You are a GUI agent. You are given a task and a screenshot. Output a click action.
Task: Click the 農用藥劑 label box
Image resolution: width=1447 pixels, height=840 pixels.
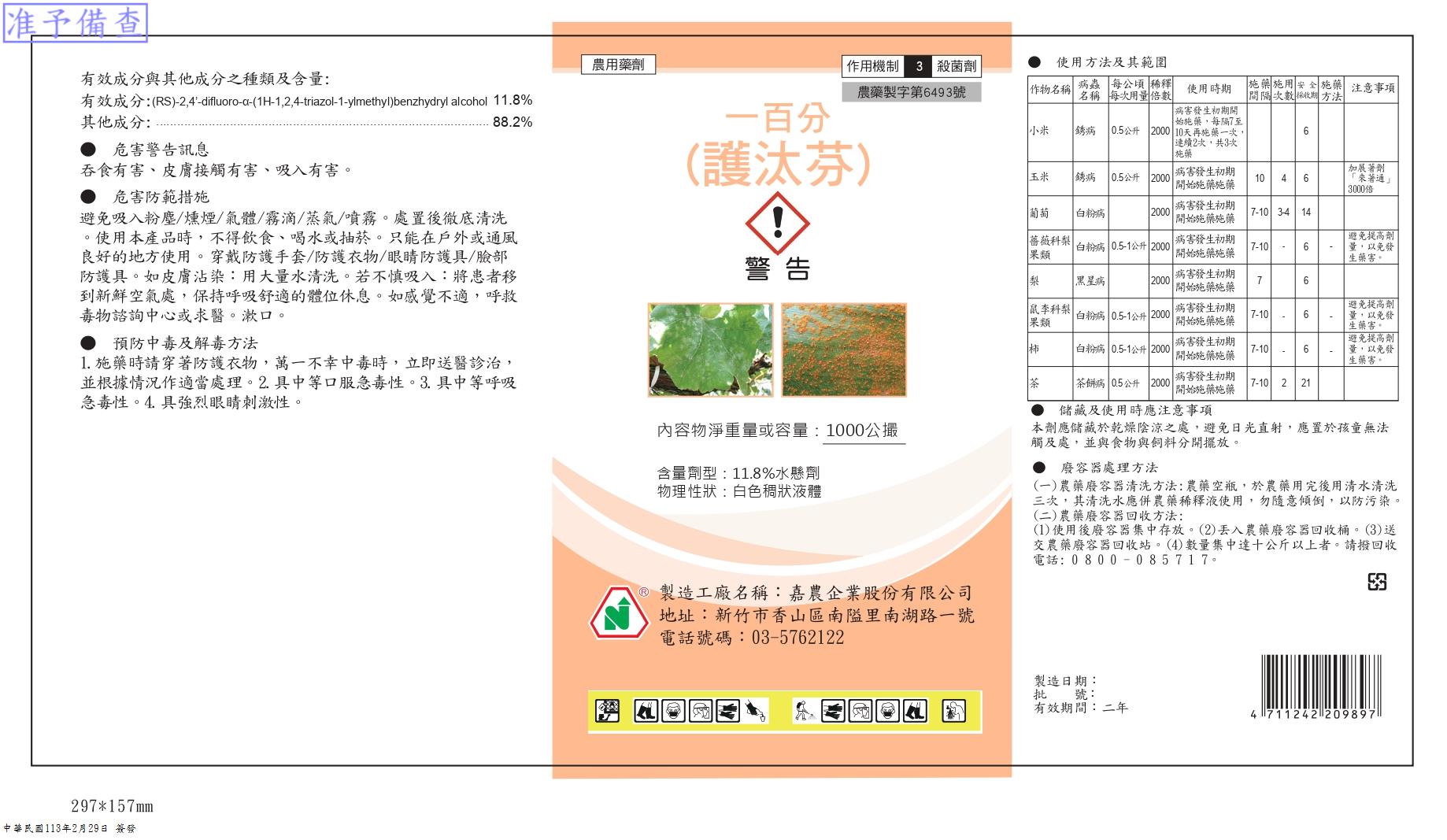[x=618, y=65]
